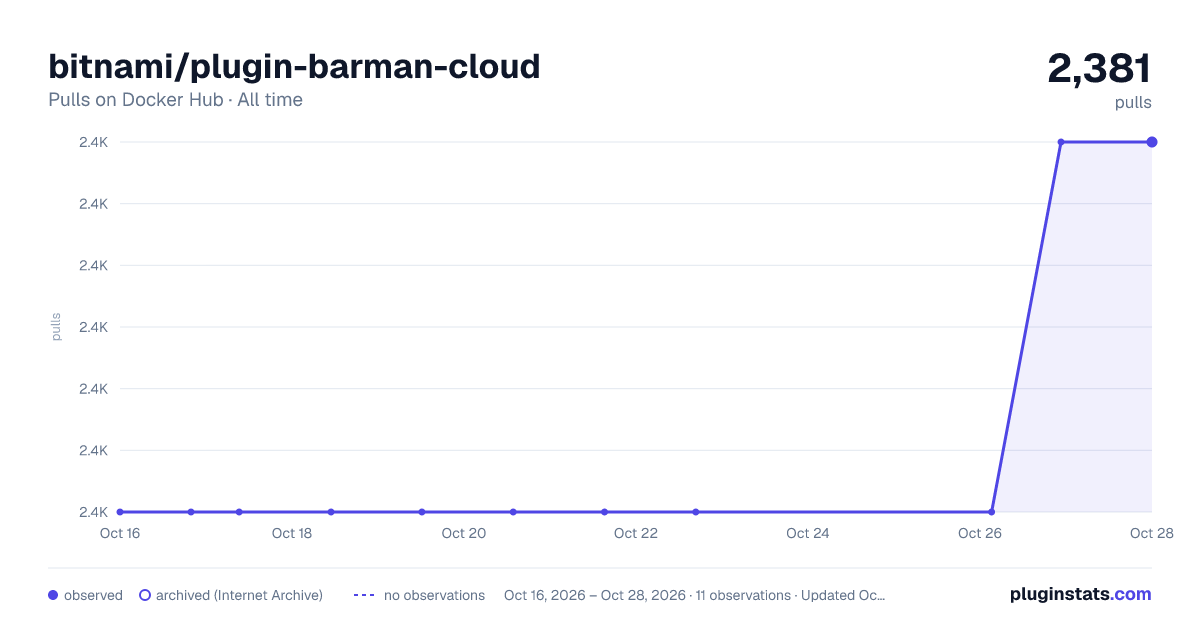Select the large final data point at Oct 28
Image resolution: width=1200 pixels, height=630 pixels.
tap(1152, 142)
